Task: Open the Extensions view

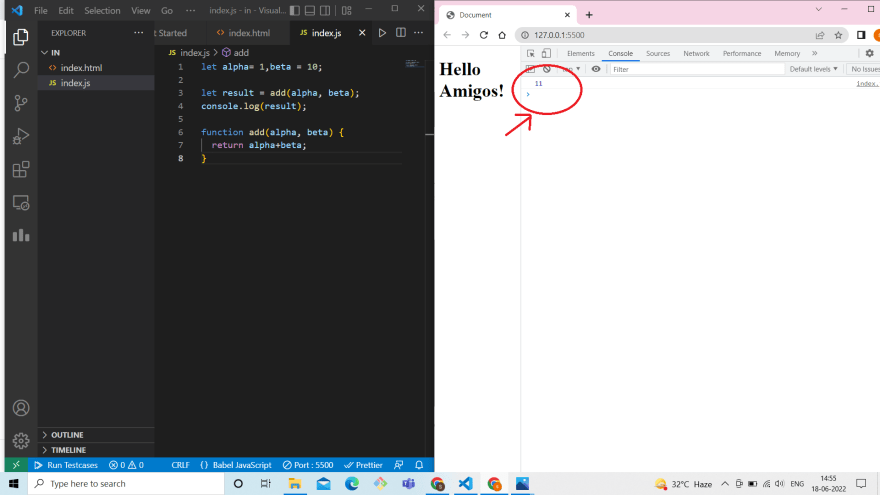Action: click(x=21, y=169)
